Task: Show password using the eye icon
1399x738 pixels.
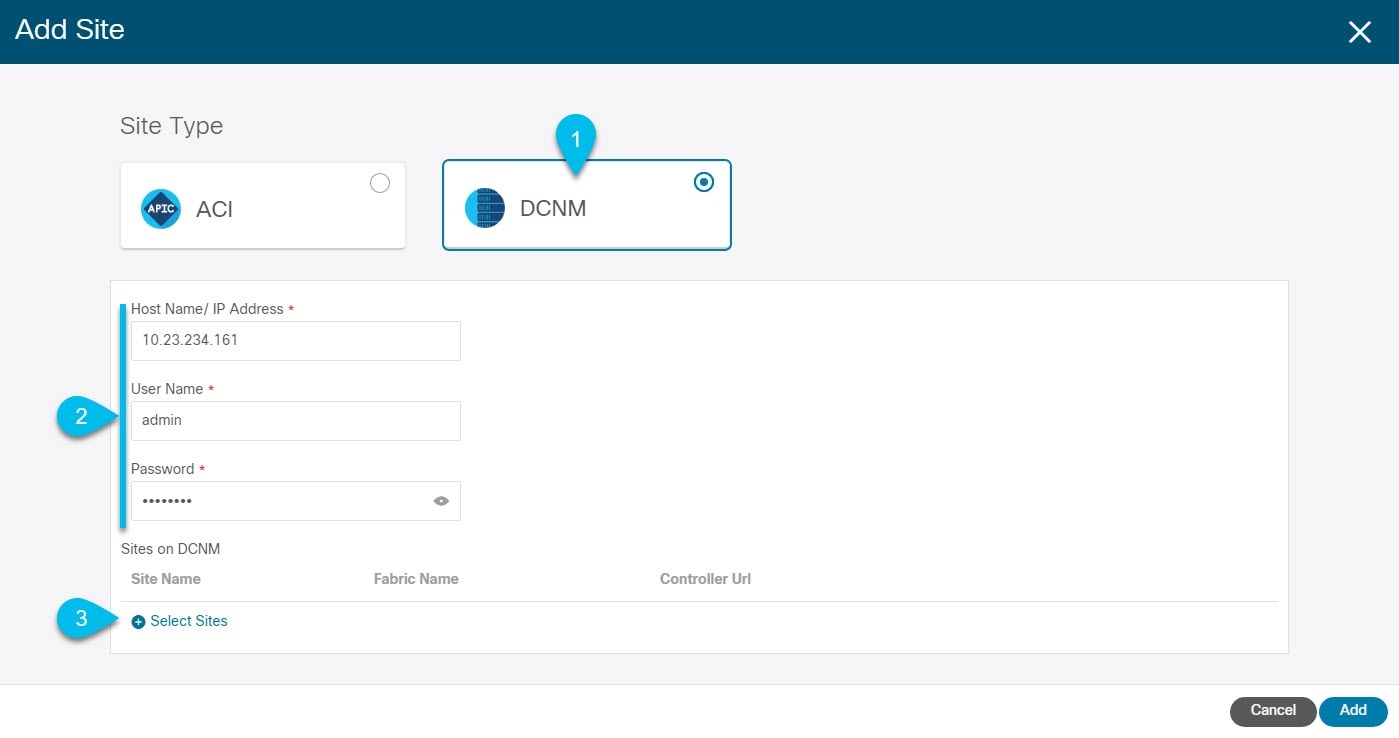Action: [441, 501]
